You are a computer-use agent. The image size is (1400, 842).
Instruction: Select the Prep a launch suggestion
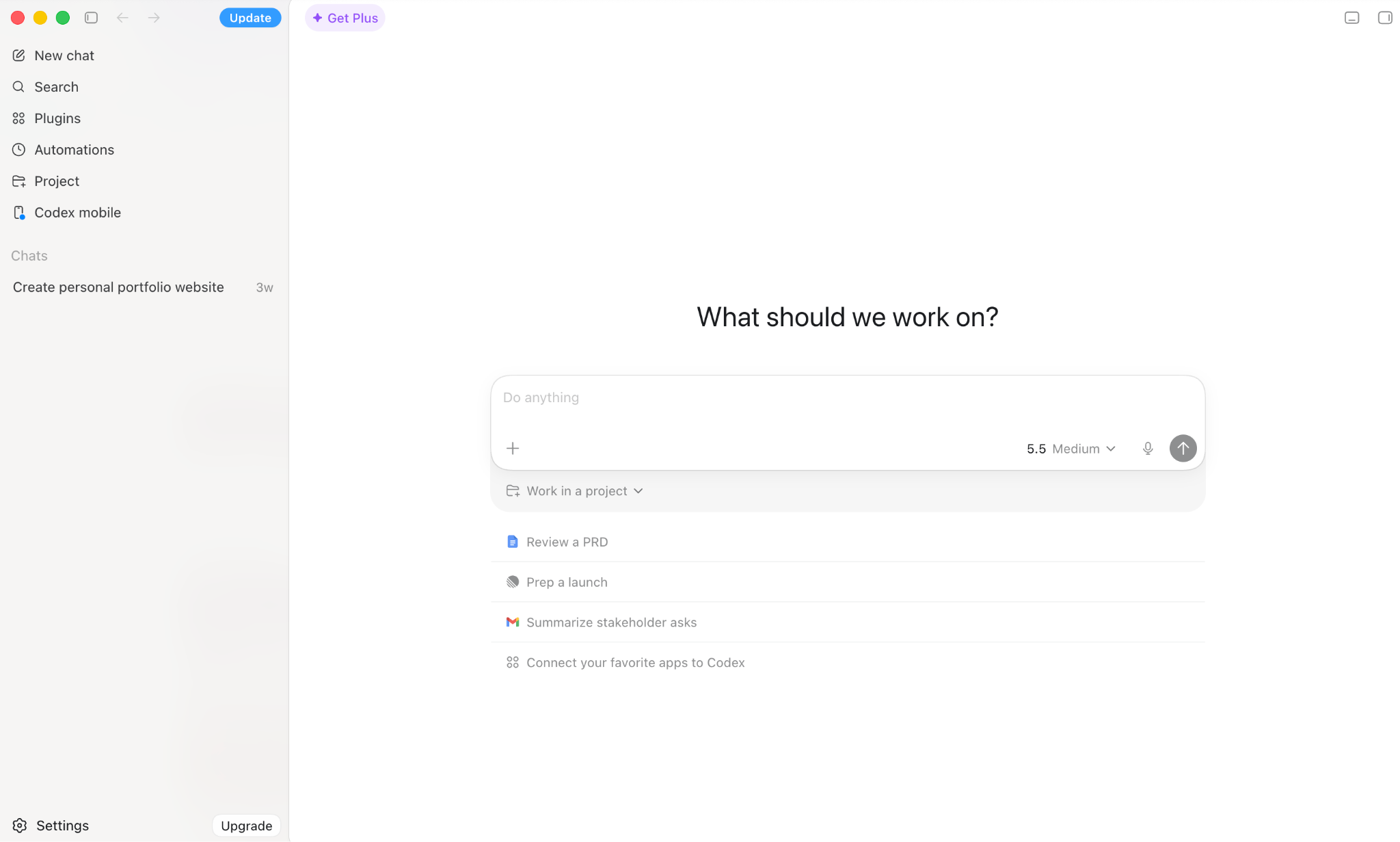click(848, 582)
